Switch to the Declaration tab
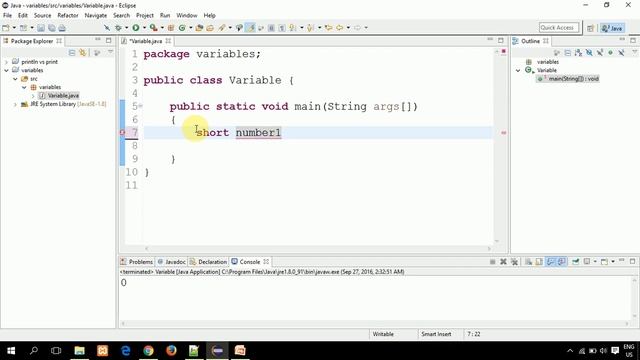The height and width of the screenshot is (360, 640). 209,262
